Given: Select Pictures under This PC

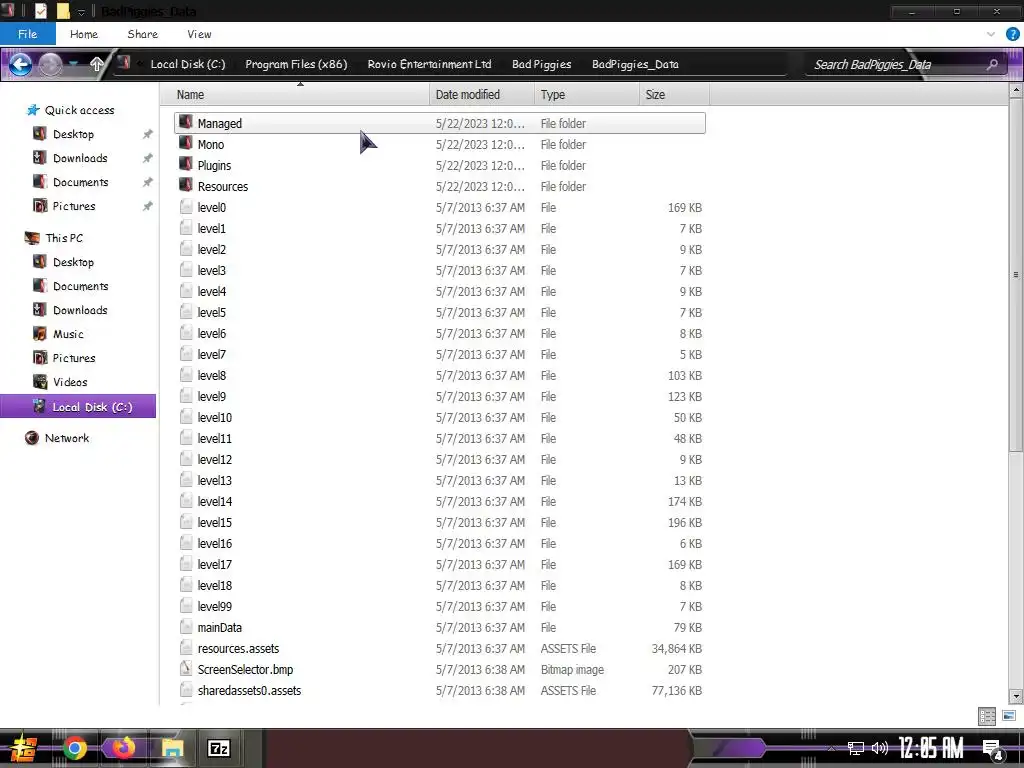Looking at the screenshot, I should [x=74, y=358].
